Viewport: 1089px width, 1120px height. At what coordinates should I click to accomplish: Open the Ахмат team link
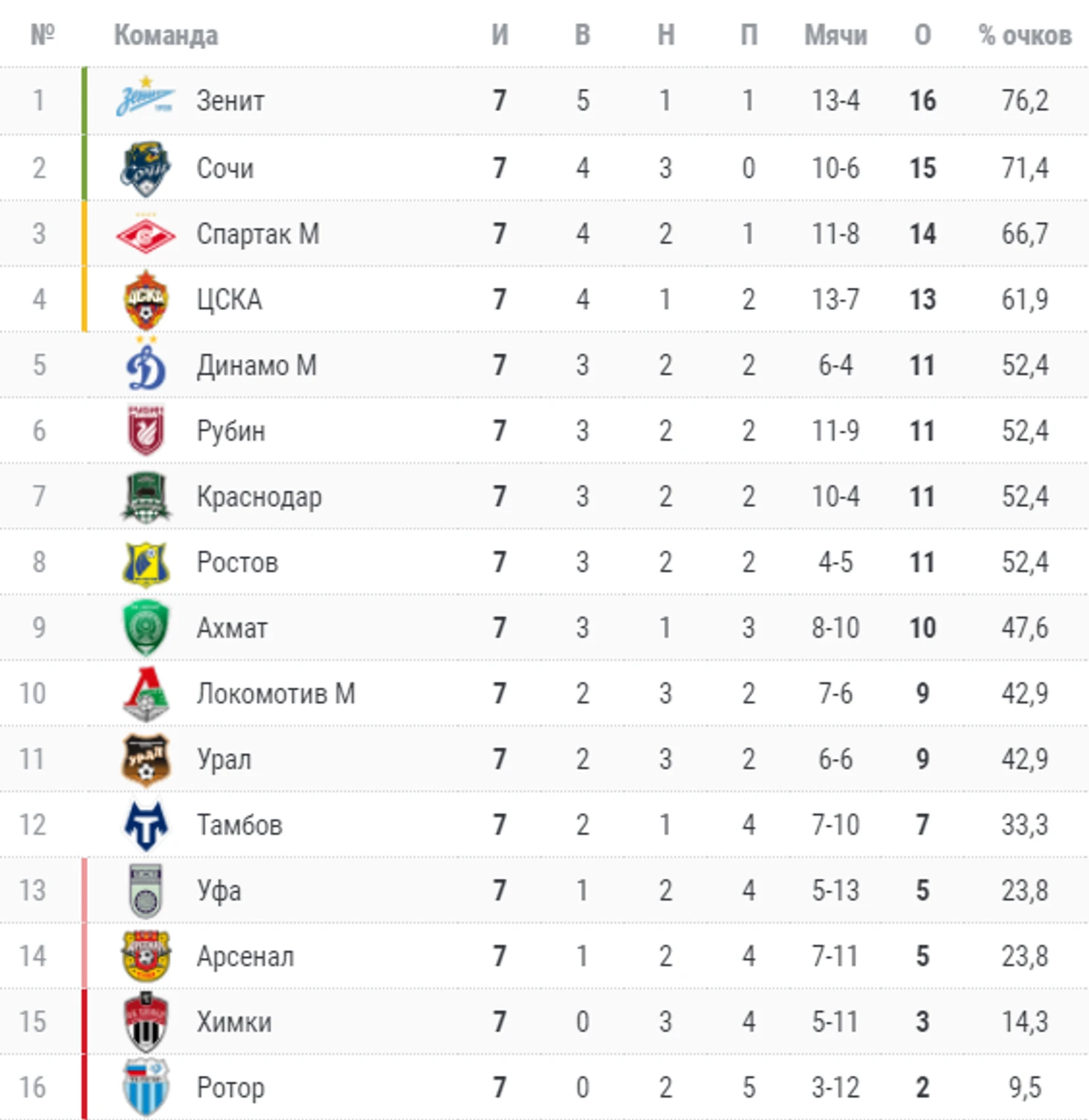(232, 628)
